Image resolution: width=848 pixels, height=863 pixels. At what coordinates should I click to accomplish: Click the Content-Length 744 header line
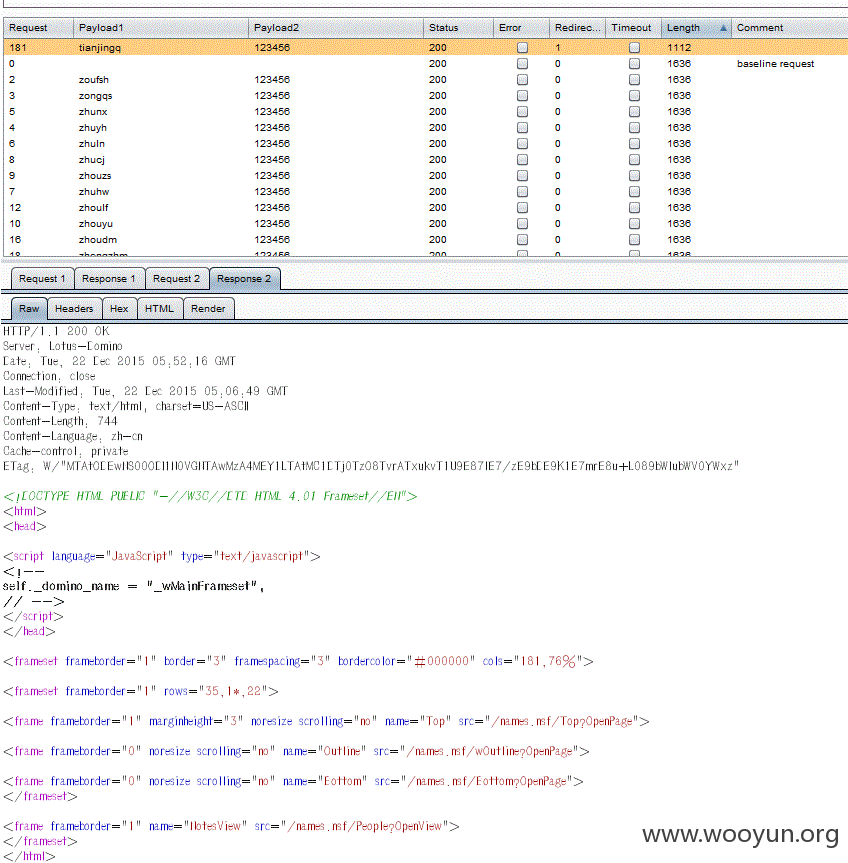[x=60, y=422]
